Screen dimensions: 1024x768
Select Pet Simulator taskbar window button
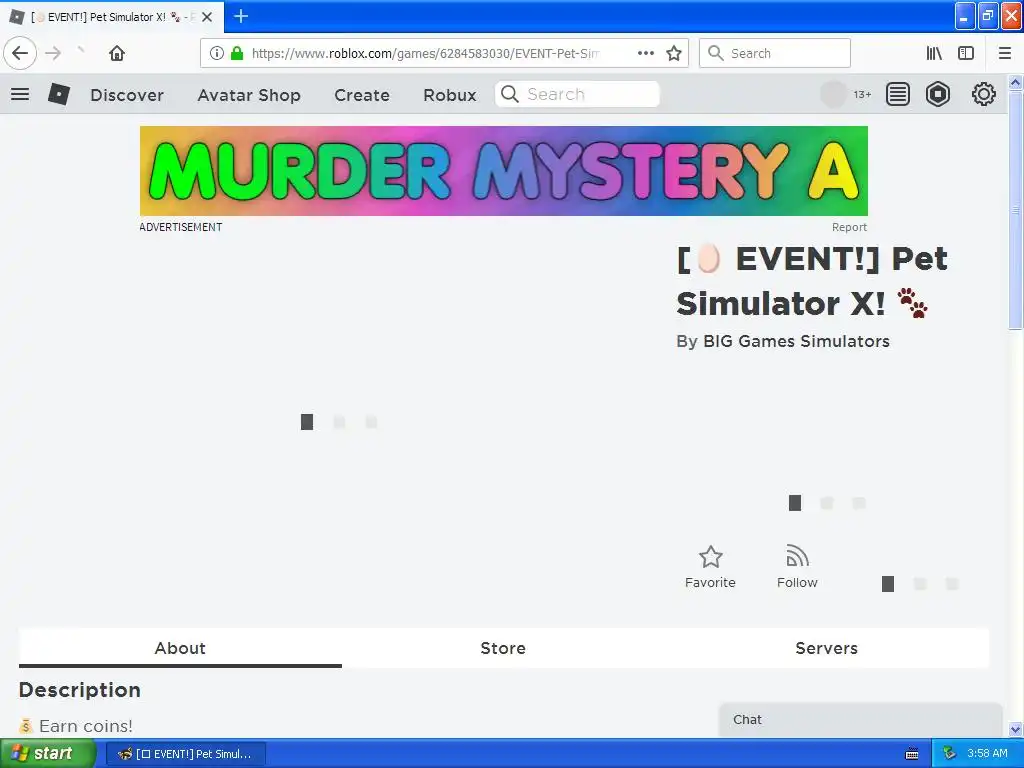coord(185,754)
